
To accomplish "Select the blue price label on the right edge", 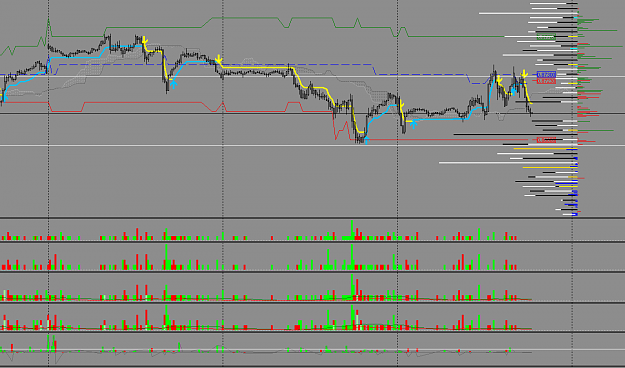I will coord(546,75).
